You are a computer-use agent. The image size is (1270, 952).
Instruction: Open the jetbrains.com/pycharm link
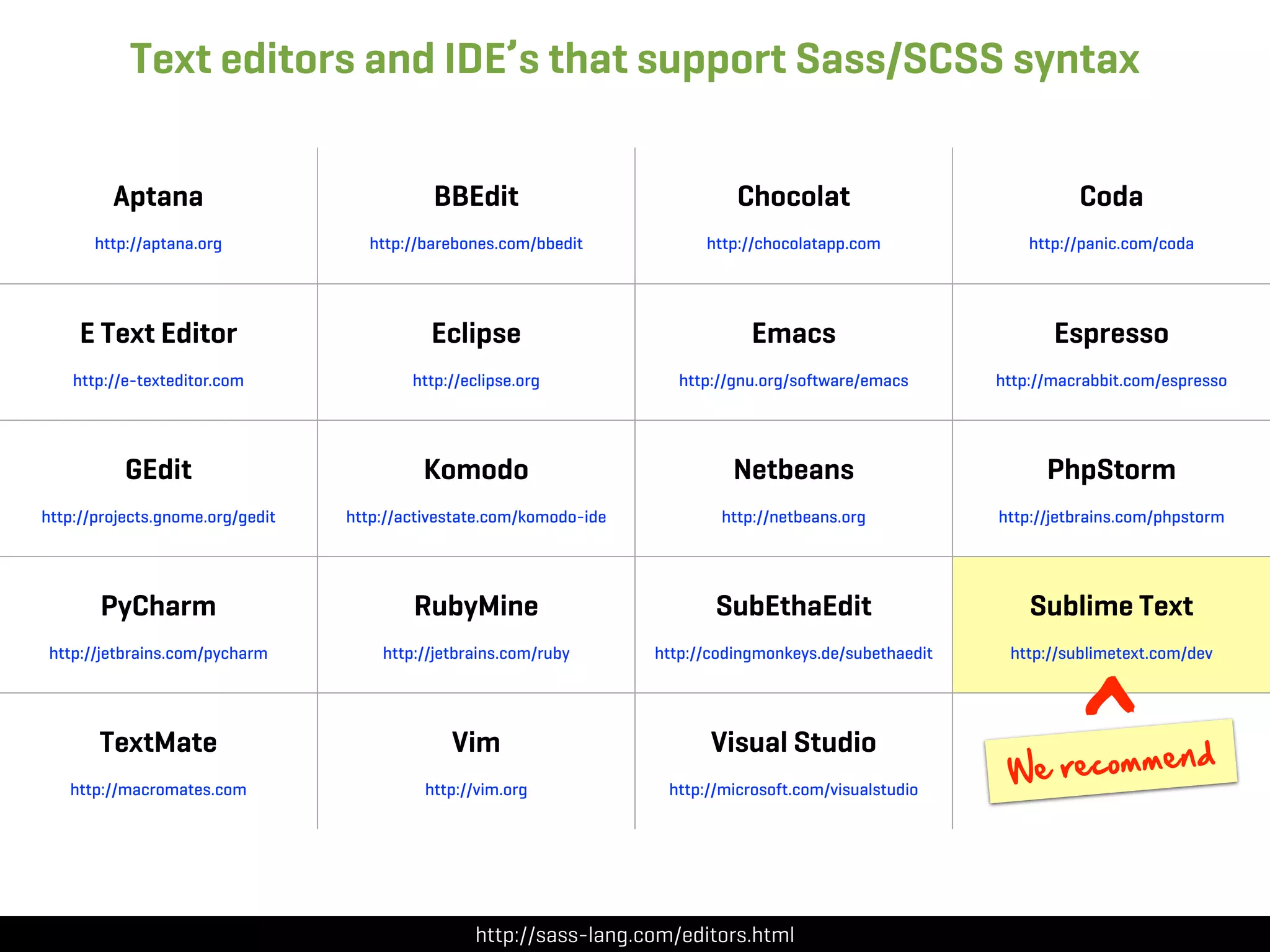point(158,653)
